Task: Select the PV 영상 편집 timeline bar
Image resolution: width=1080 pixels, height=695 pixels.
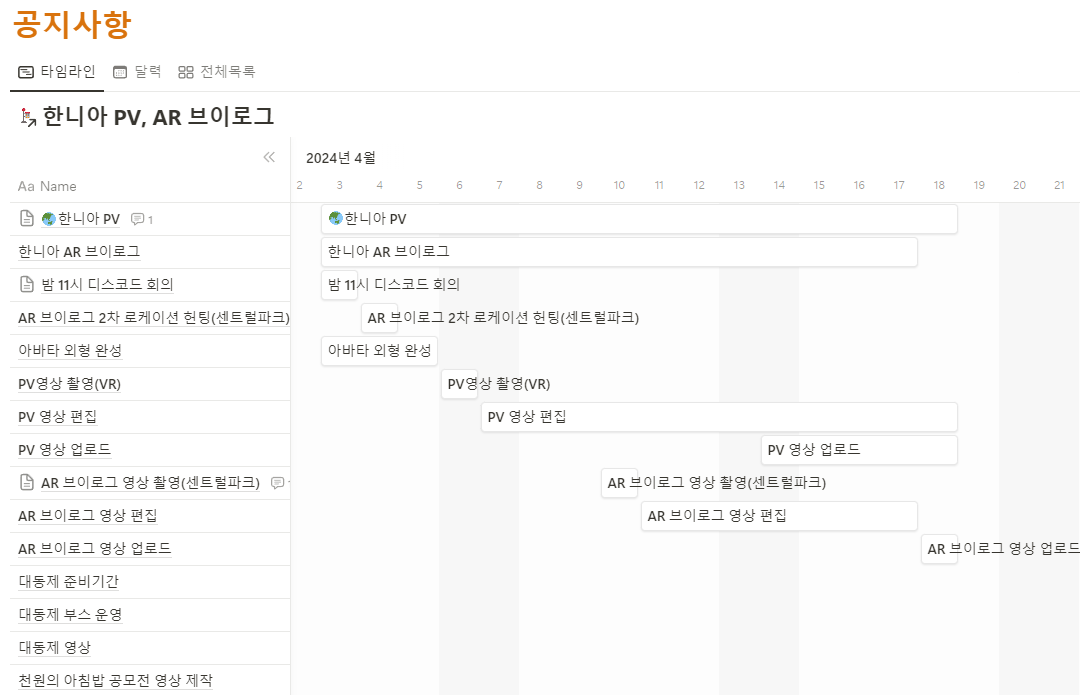Action: point(718,417)
